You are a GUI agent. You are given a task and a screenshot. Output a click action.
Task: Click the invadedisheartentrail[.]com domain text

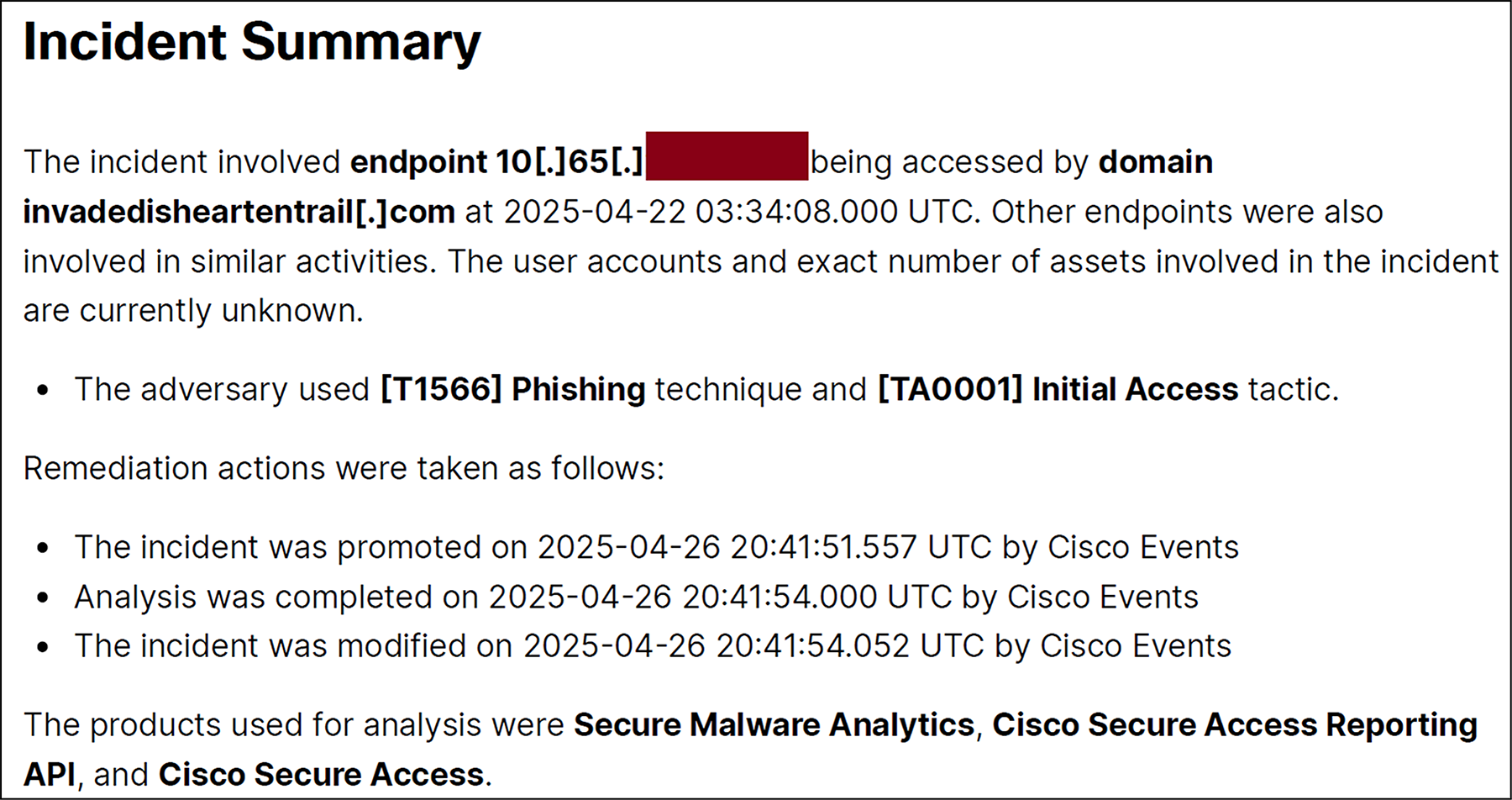coord(239,211)
